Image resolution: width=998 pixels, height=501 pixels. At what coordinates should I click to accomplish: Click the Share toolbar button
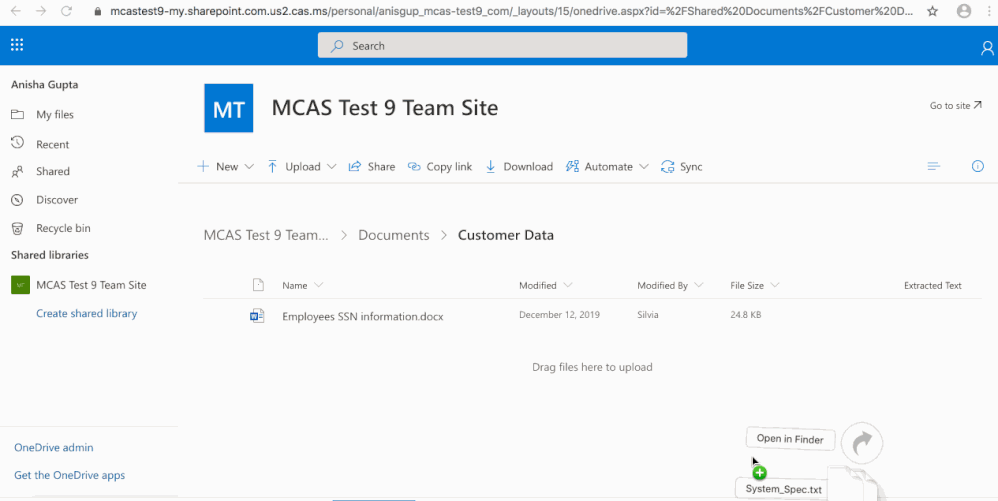pos(372,167)
